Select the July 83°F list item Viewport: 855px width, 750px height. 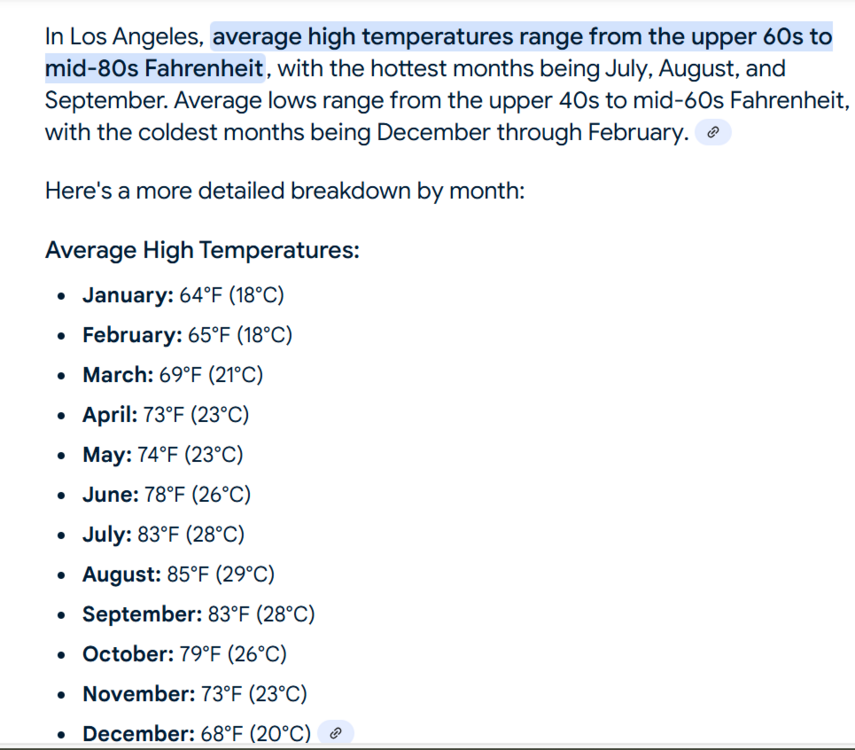pyautogui.click(x=163, y=535)
